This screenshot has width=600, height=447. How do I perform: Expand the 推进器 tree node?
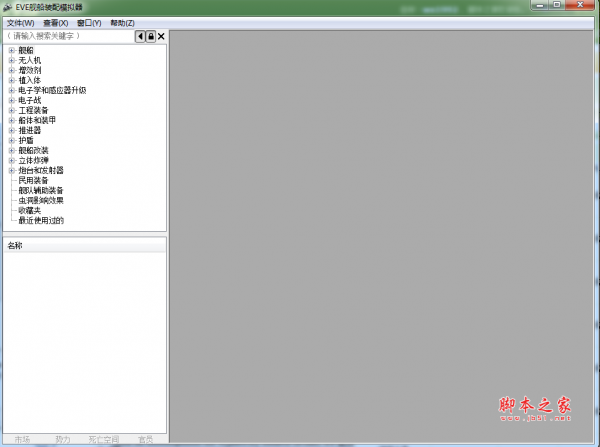12,130
